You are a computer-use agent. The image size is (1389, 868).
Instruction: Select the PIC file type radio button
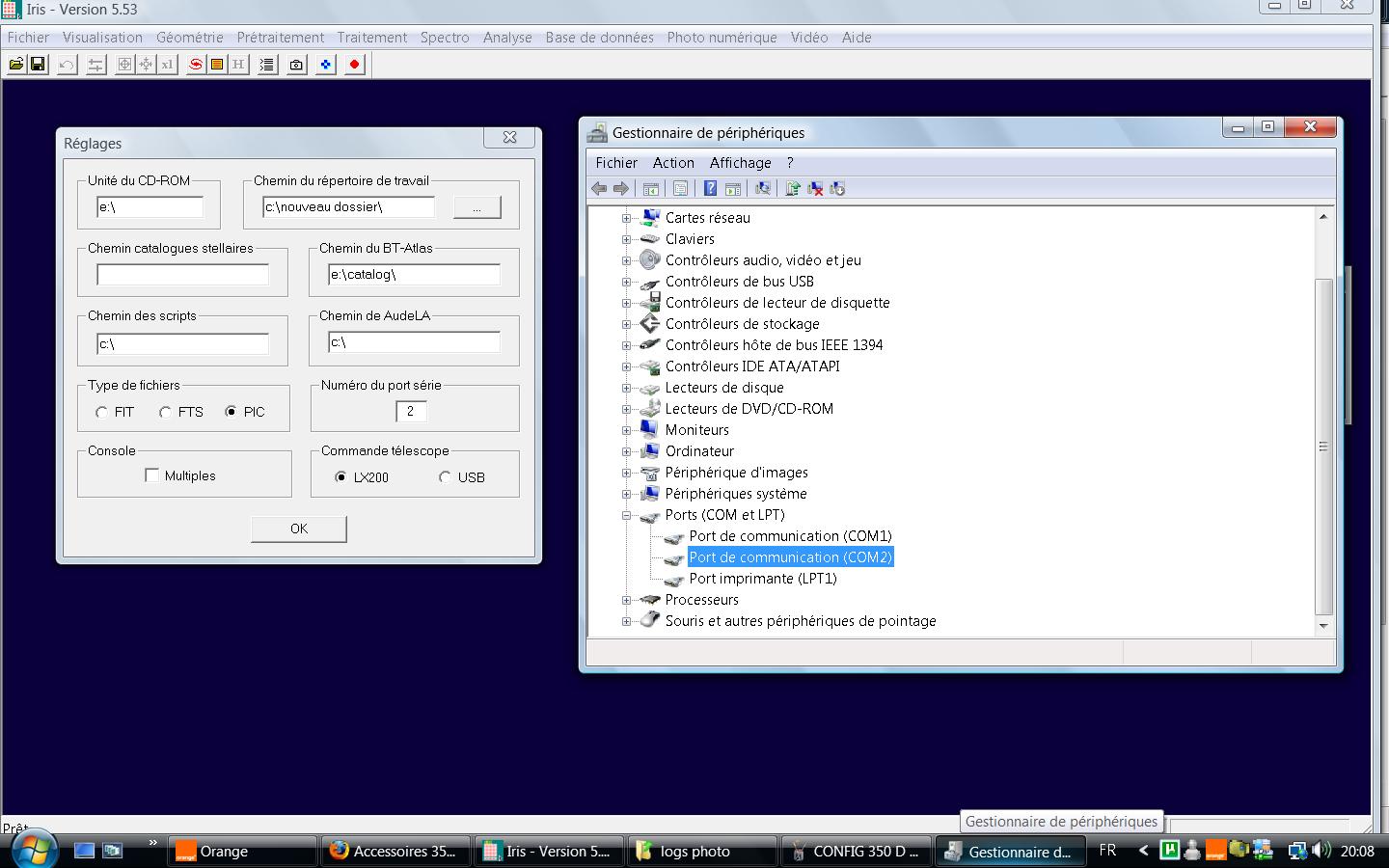[x=231, y=413]
